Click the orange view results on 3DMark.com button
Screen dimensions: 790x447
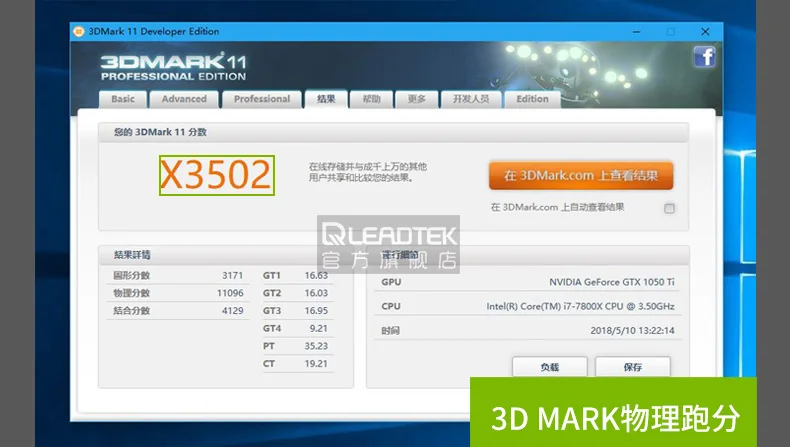(581, 175)
